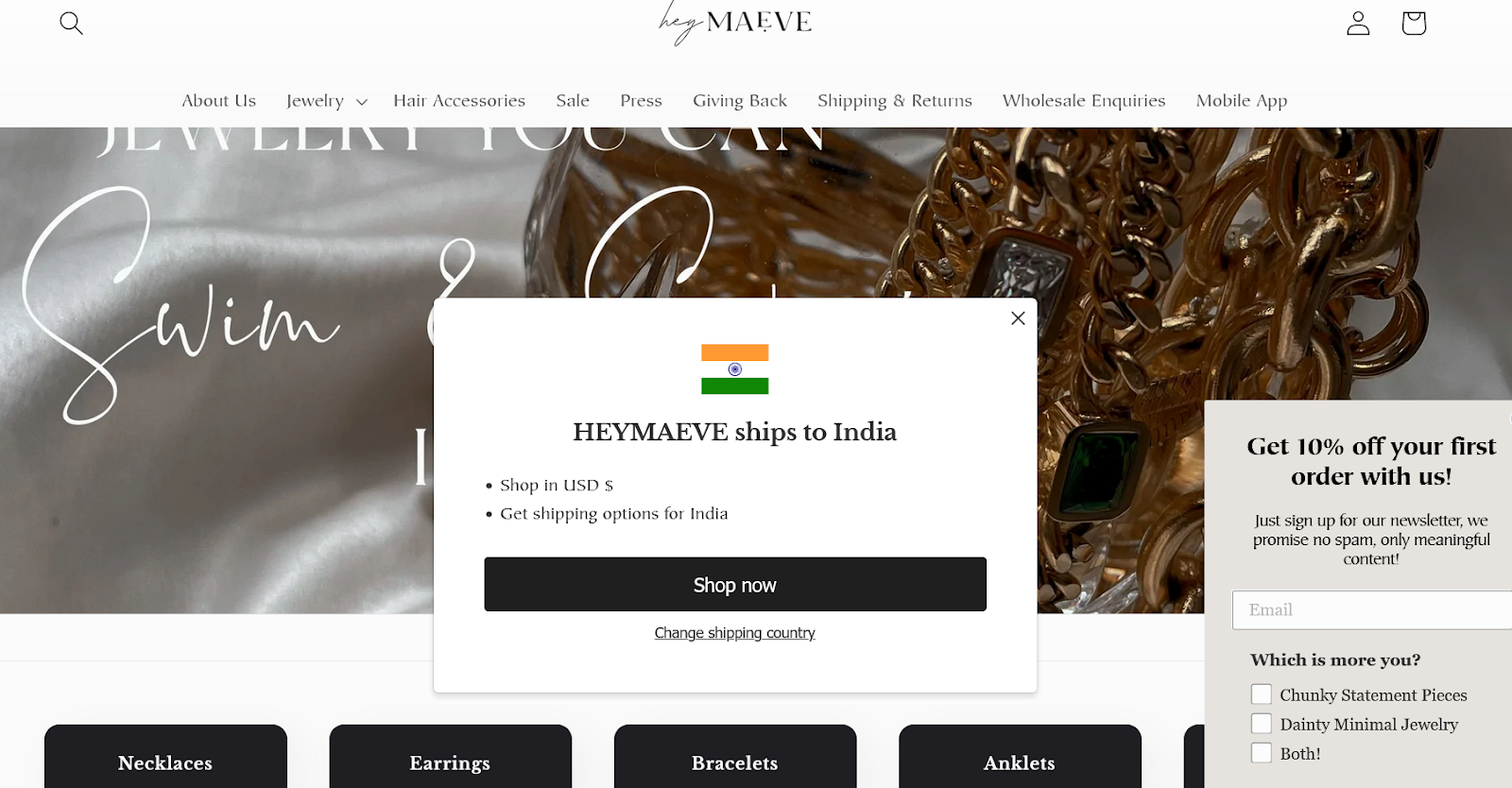Open the shopping cart icon
1512x788 pixels.
click(x=1414, y=23)
